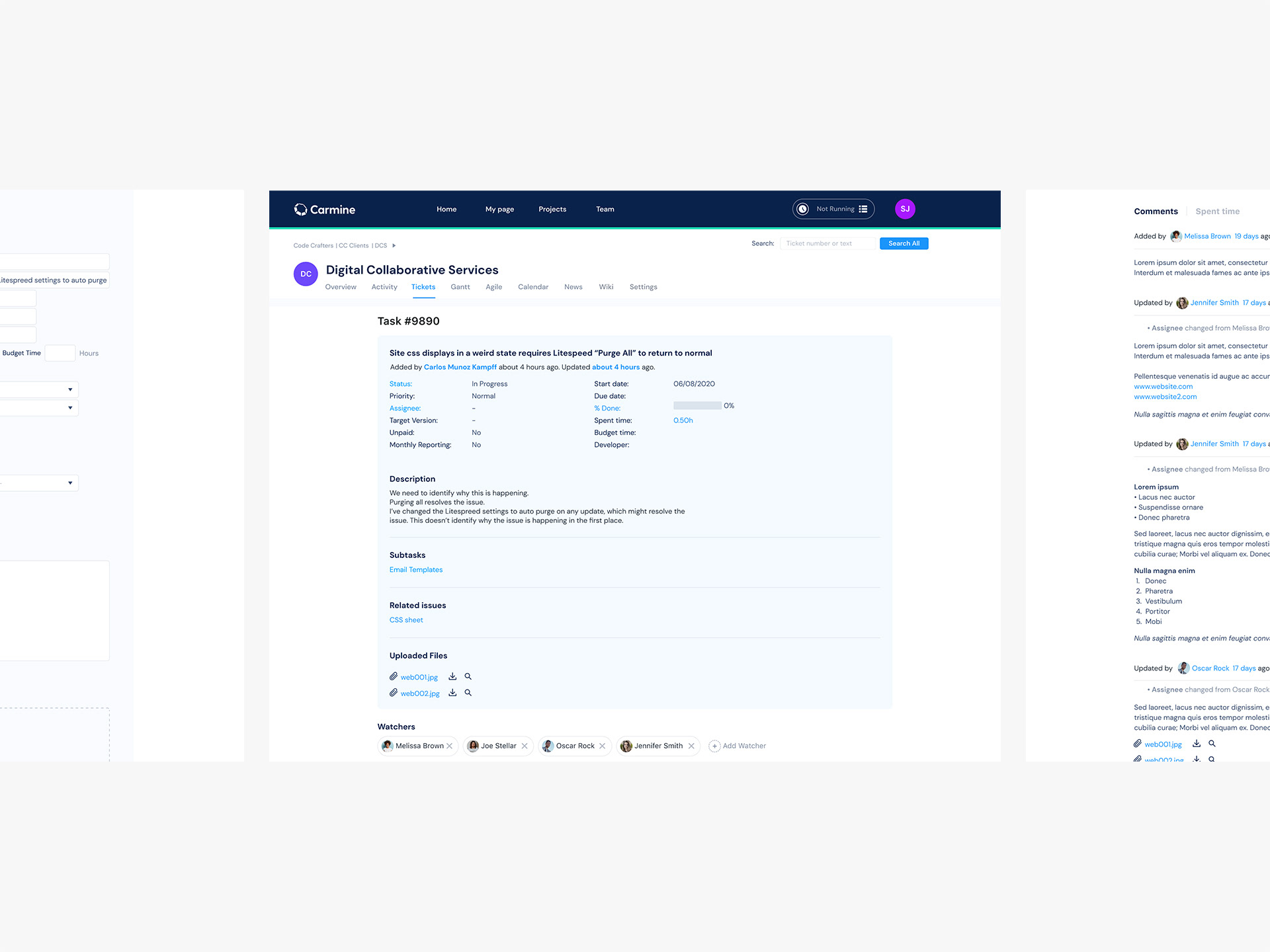Download web001.jpg in Uploaded Files
The width and height of the screenshot is (1270, 952).
[452, 676]
